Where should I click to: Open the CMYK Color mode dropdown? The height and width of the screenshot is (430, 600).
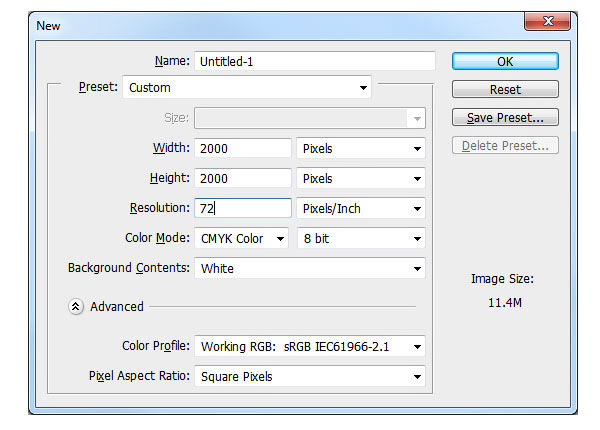point(241,239)
